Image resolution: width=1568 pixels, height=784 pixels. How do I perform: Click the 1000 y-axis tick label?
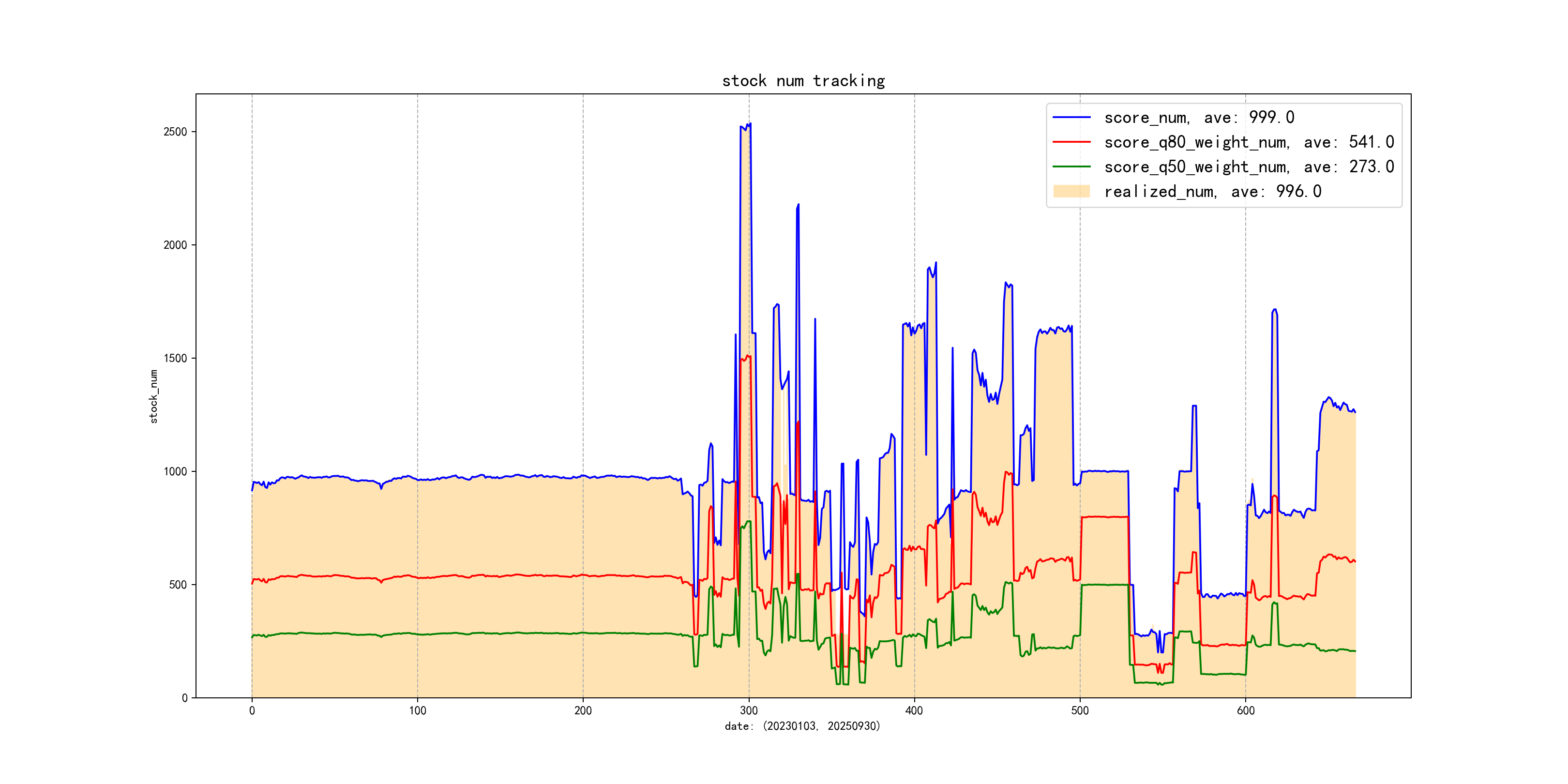click(175, 472)
